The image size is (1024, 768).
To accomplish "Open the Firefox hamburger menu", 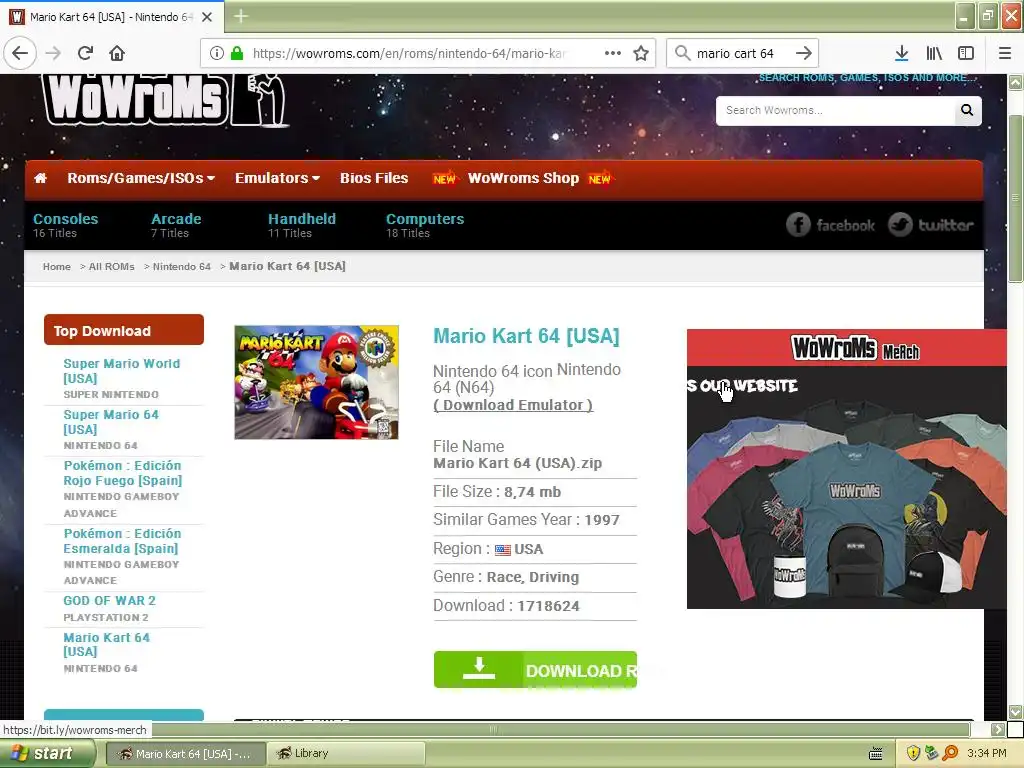I will click(x=1005, y=53).
